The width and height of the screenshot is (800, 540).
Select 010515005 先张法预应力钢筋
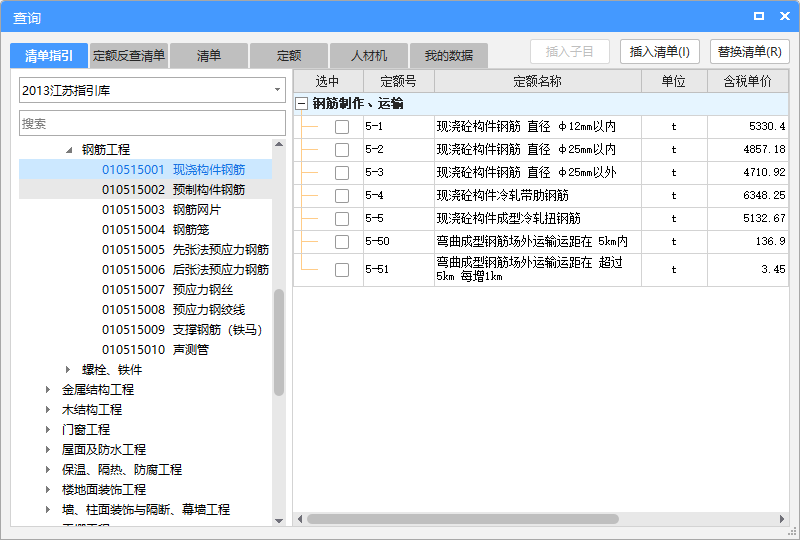(x=145, y=250)
